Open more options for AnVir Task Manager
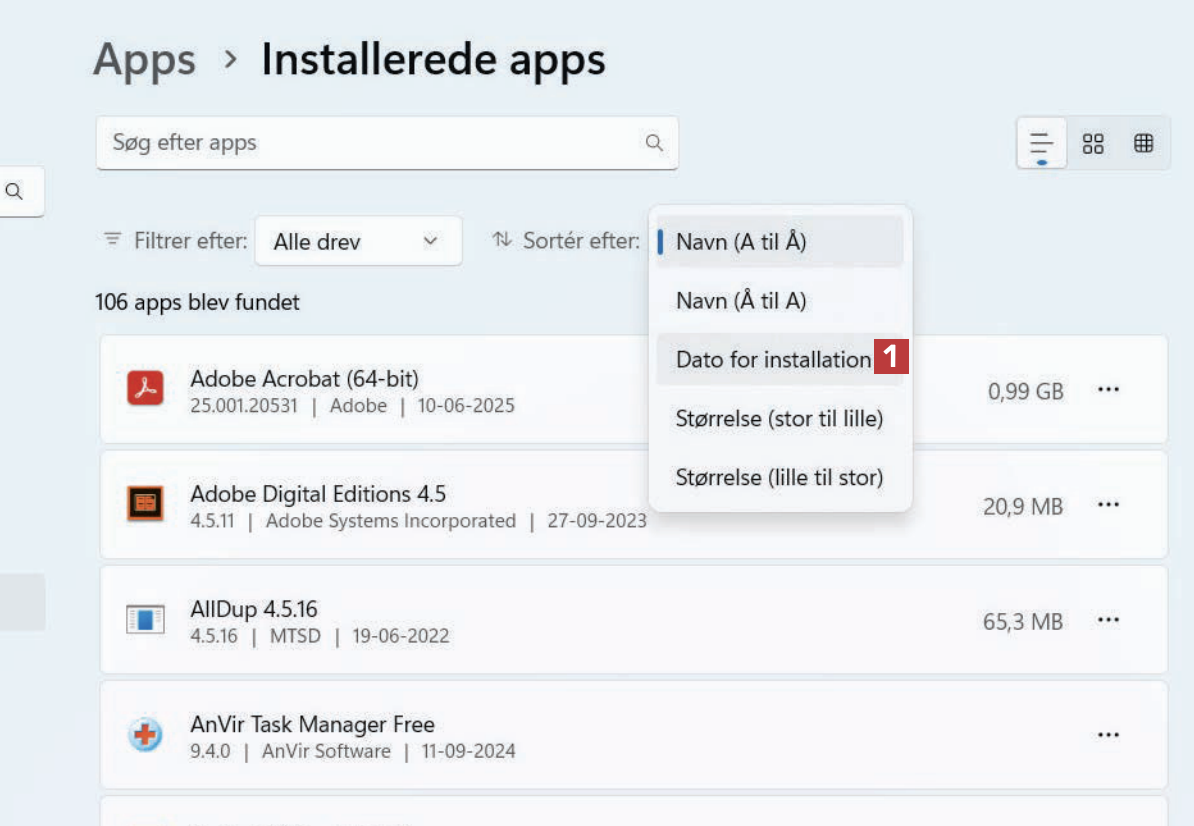 pos(1108,735)
